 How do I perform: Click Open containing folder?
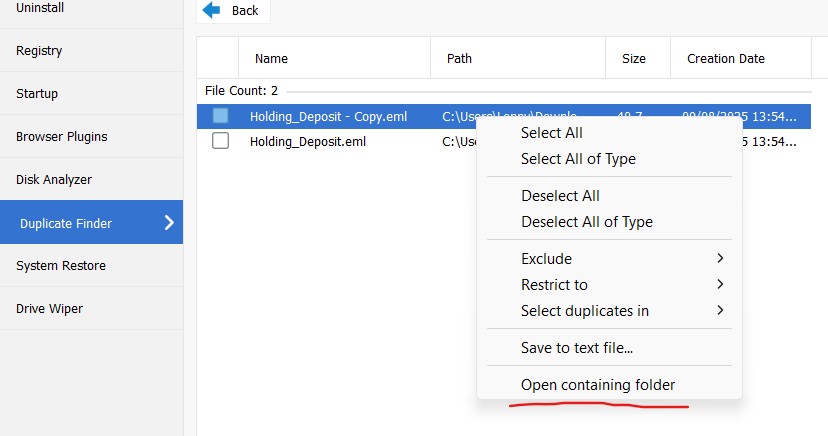[x=597, y=385]
